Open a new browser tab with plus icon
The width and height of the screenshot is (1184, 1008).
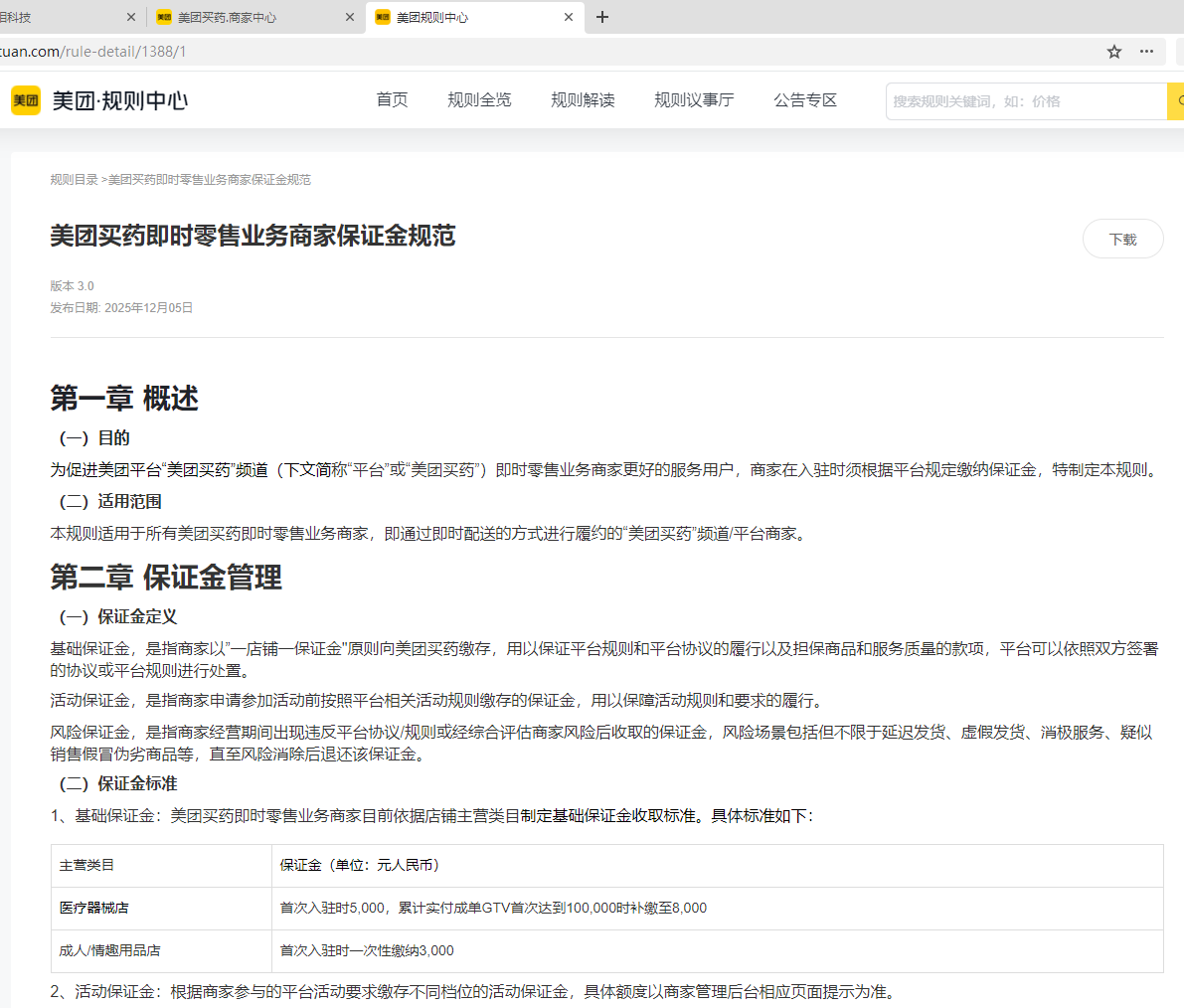click(x=602, y=17)
